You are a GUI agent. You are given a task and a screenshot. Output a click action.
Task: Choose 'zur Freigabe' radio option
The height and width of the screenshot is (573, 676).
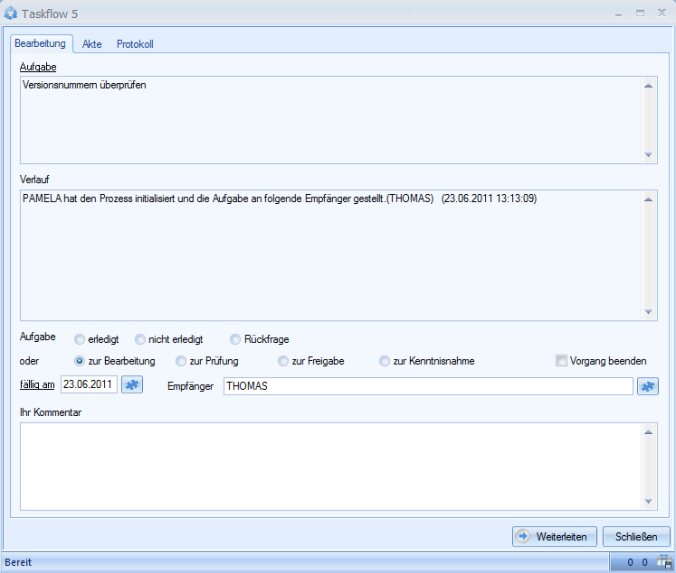pos(283,361)
